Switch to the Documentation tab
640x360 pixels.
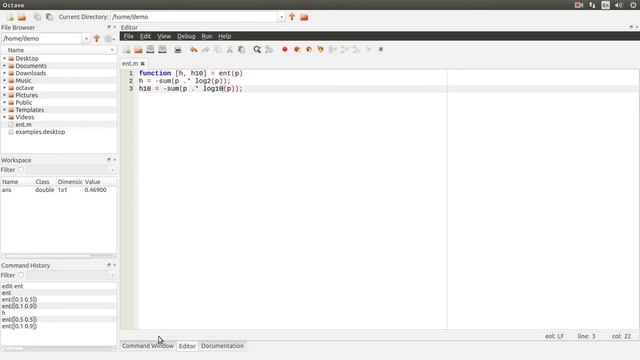(222, 346)
